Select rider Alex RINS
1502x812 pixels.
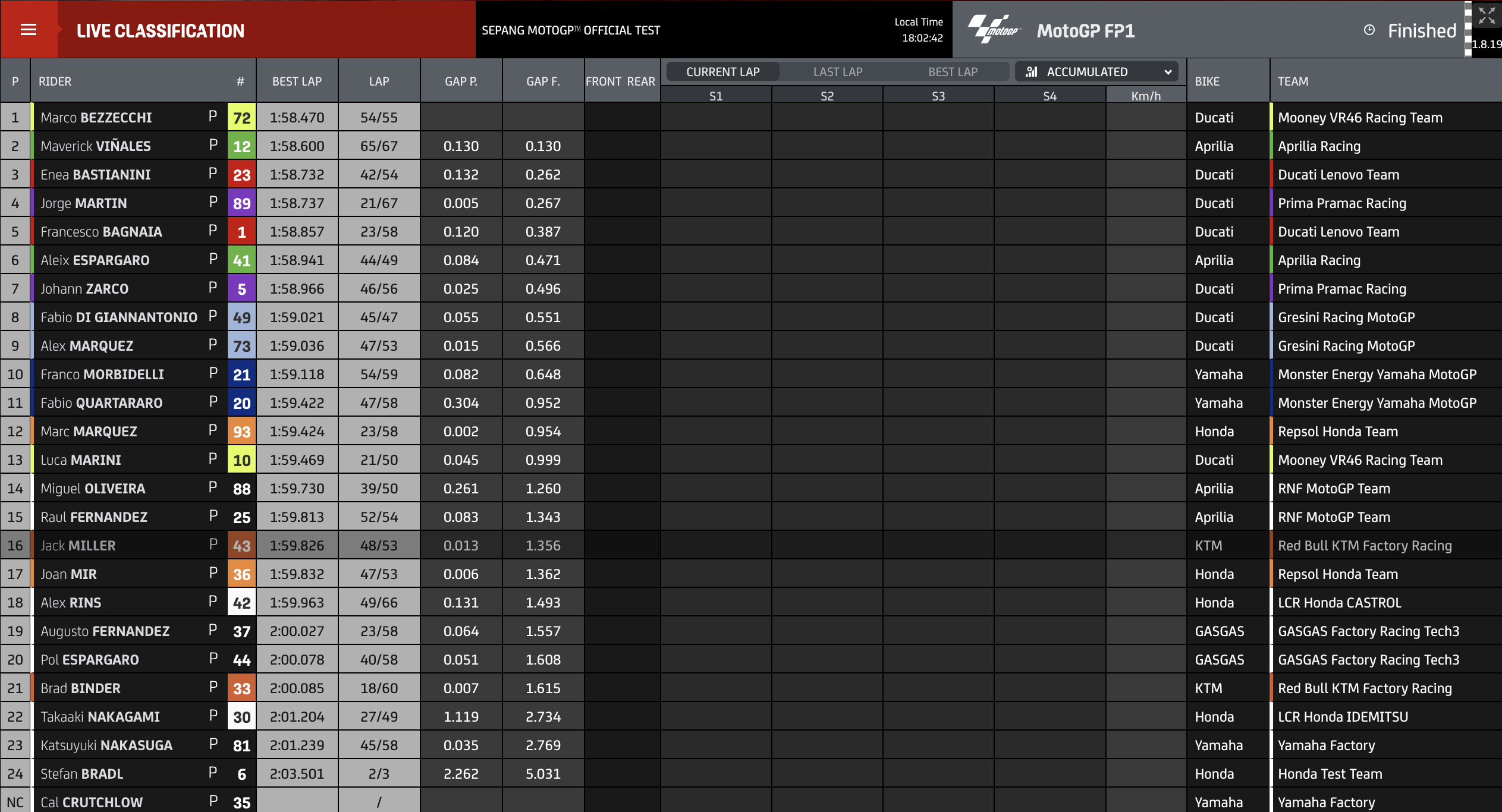coord(71,603)
